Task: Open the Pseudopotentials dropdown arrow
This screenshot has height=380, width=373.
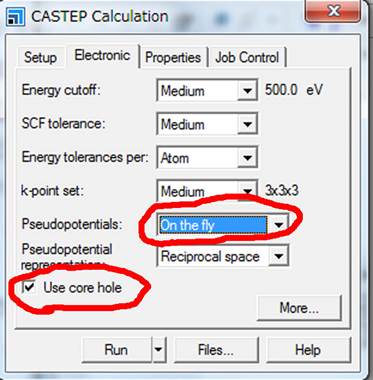Action: (278, 225)
